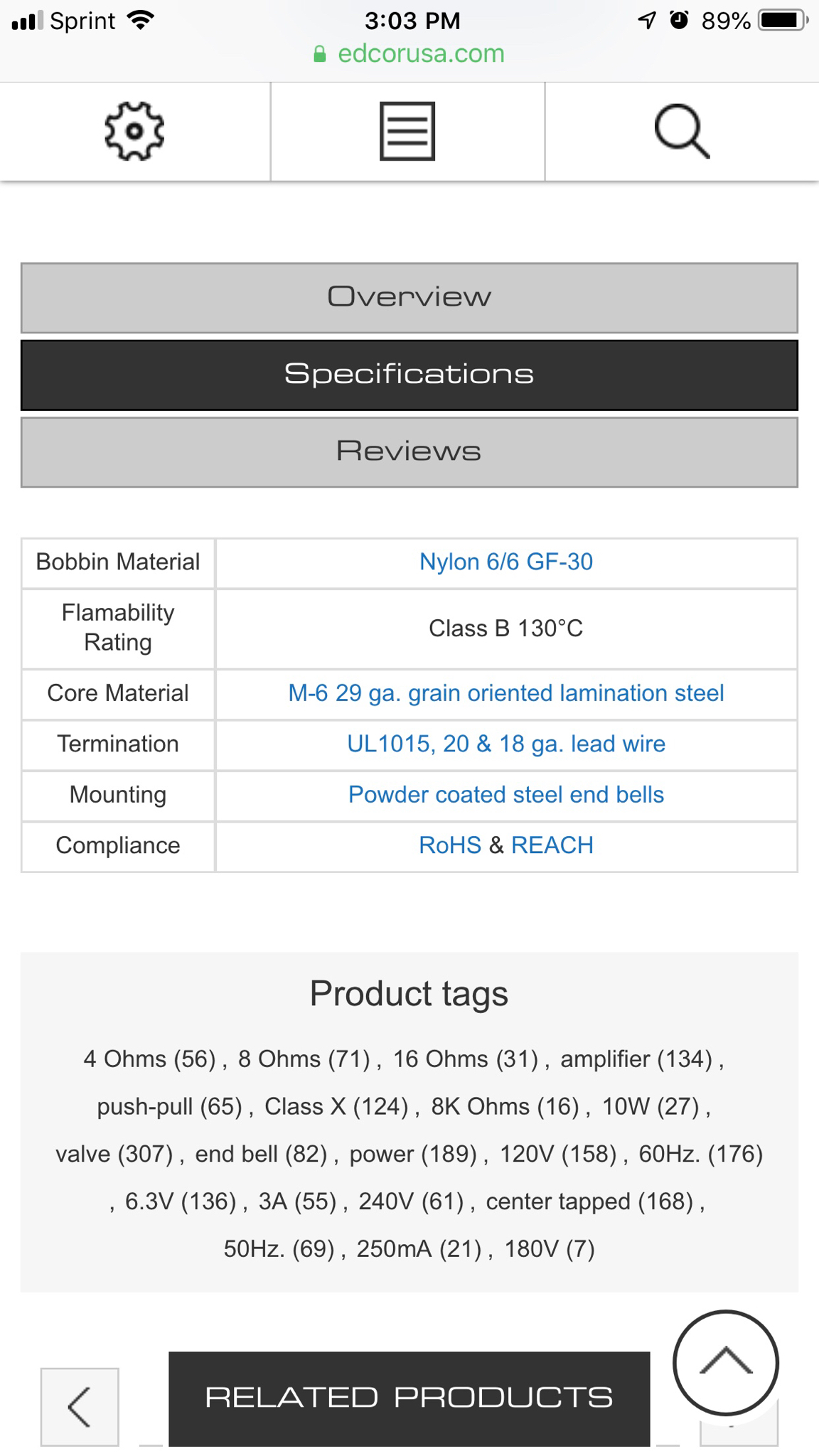The width and height of the screenshot is (819, 1456).
Task: Select the amplifier (134) product tag
Action: coord(636,1059)
